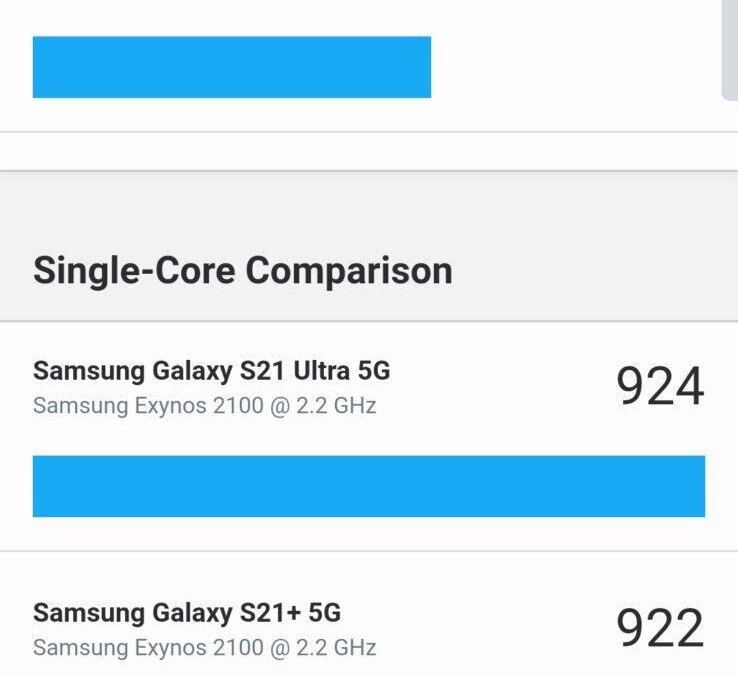The image size is (738, 675).
Task: Click the partial blue bar above the comparison
Action: tap(231, 67)
